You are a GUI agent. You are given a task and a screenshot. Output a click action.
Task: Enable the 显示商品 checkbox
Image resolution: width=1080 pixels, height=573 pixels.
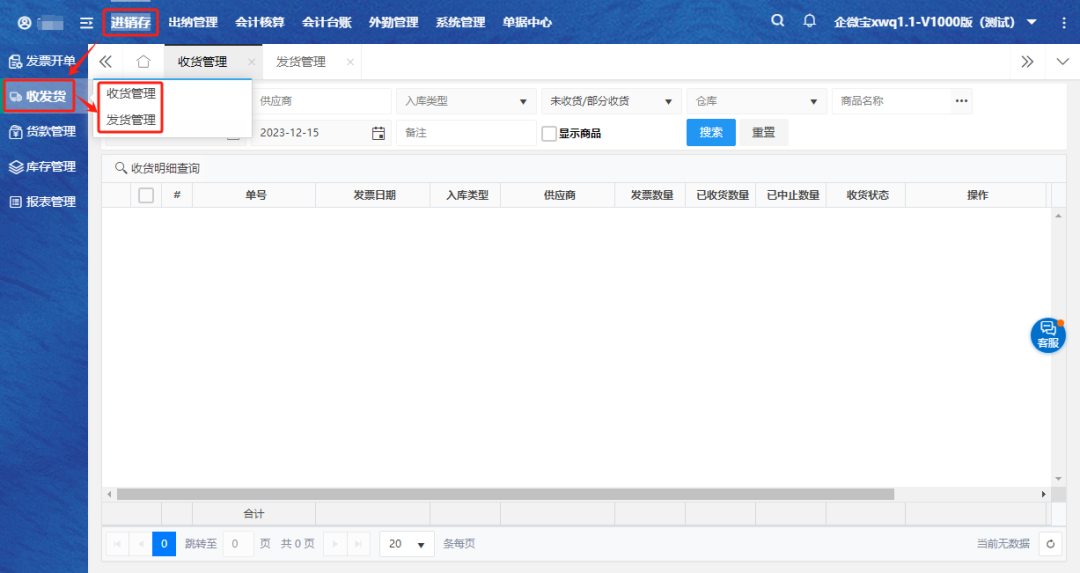click(549, 133)
